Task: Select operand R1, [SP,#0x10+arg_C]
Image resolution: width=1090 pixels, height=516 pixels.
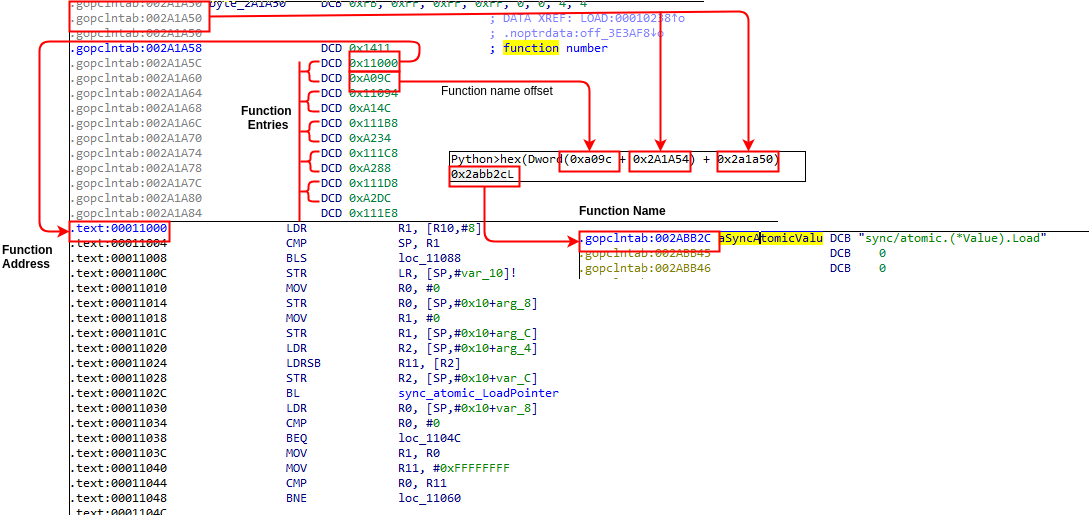Action: 468,333
